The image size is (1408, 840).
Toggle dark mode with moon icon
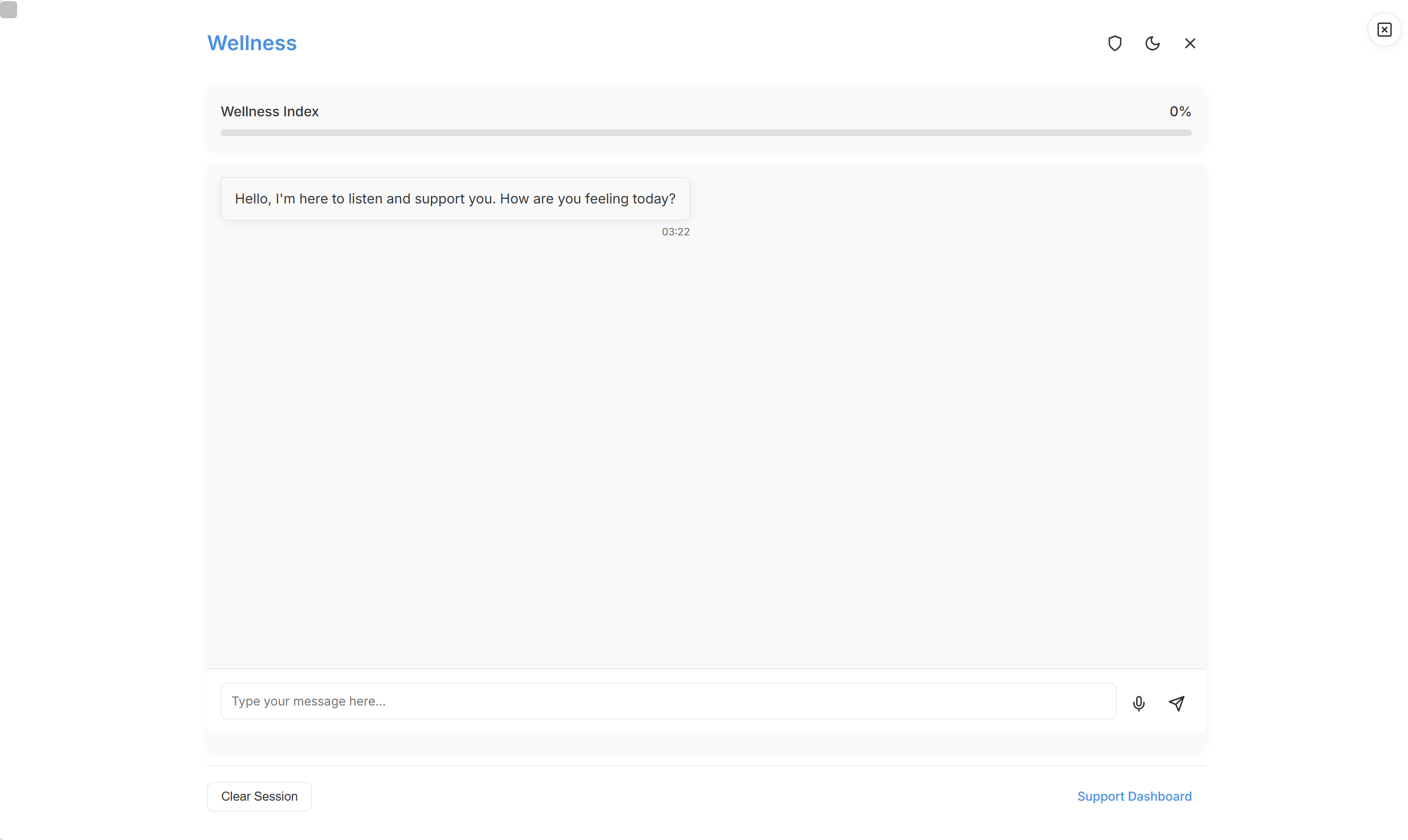pos(1152,43)
